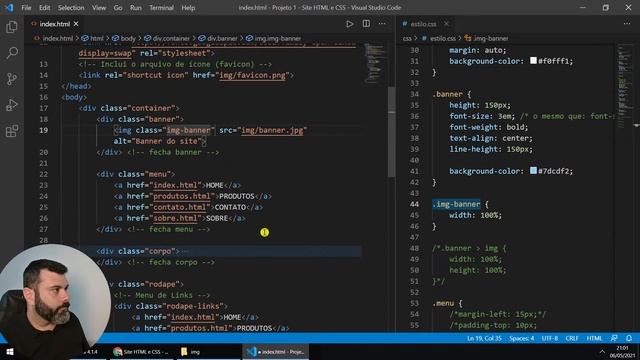Open the Search view in activity bar
This screenshot has height=360, width=640.
point(12,53)
